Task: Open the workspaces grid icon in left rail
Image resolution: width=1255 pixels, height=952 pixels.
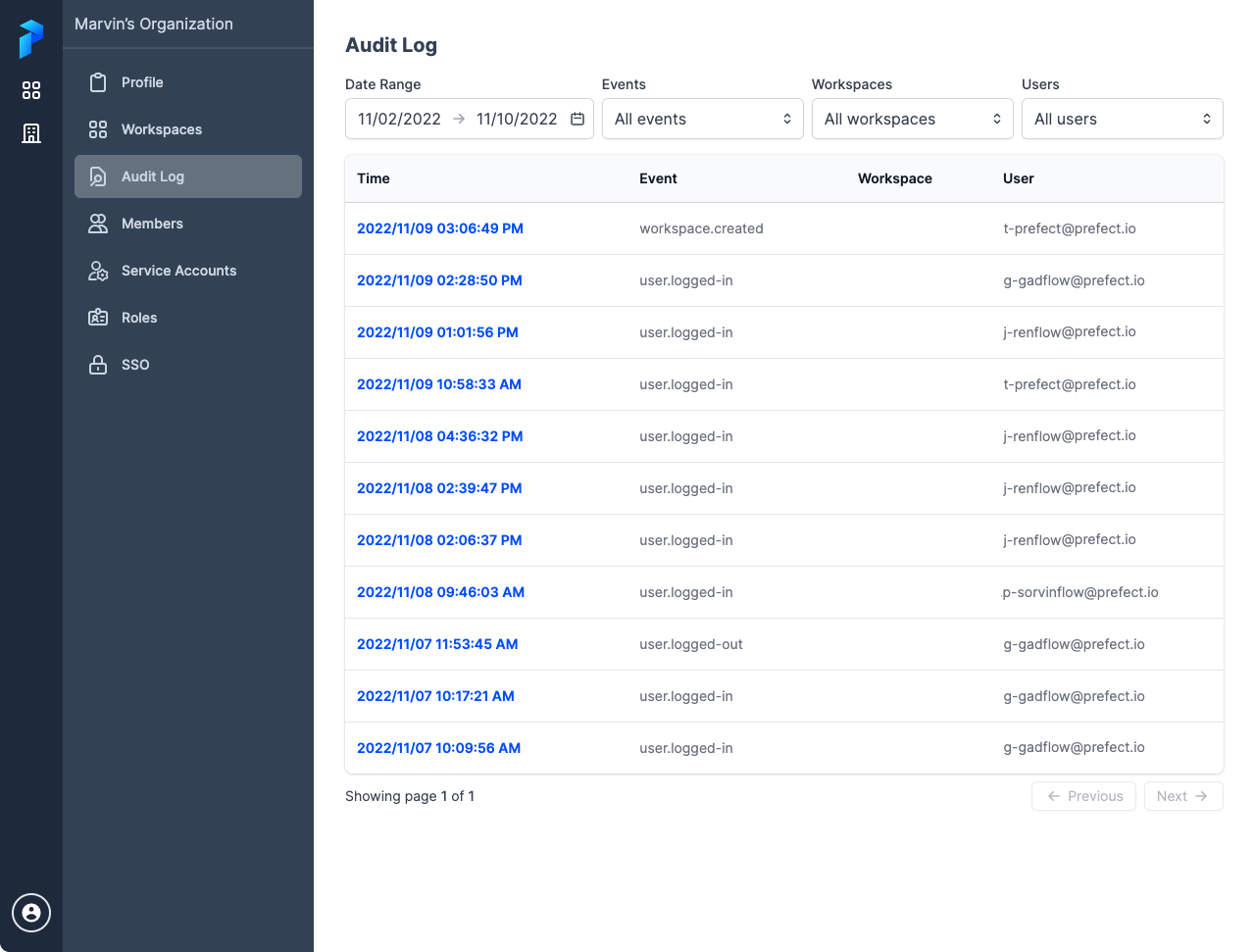Action: point(31,90)
